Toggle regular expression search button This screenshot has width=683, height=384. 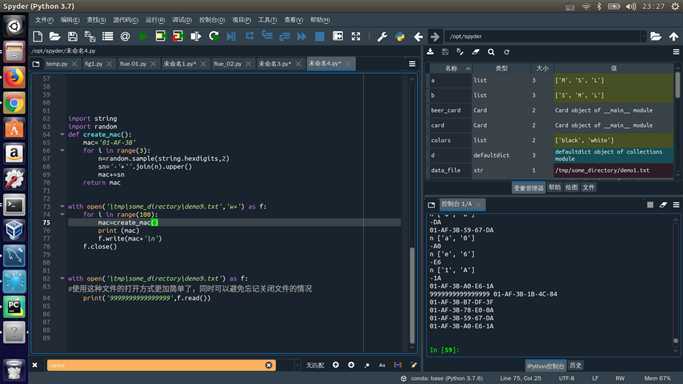coord(367,365)
